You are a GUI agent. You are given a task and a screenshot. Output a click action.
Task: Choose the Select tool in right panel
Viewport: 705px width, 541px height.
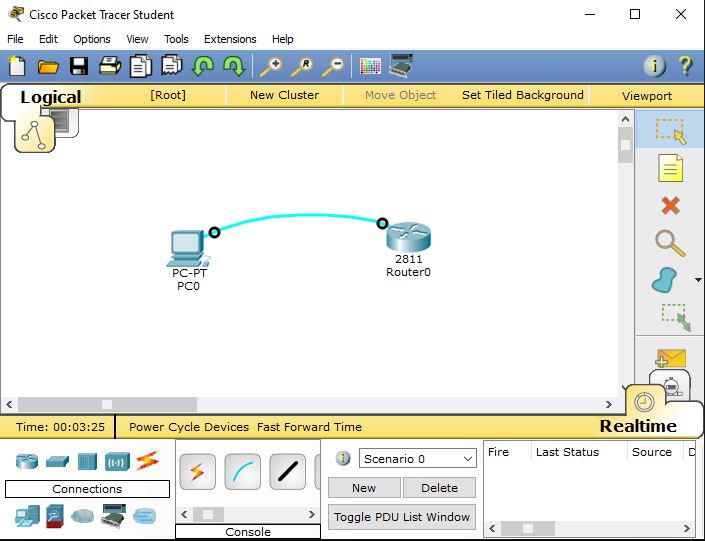point(670,130)
